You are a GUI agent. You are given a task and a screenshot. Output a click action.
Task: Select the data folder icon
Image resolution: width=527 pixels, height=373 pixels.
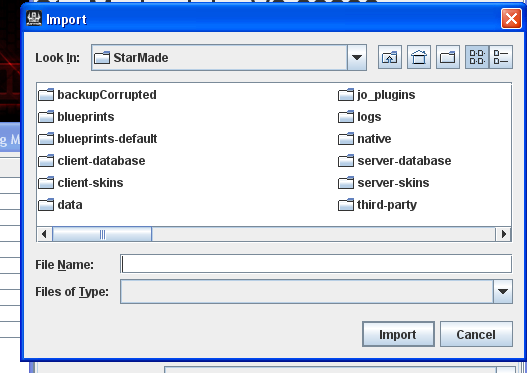point(46,205)
